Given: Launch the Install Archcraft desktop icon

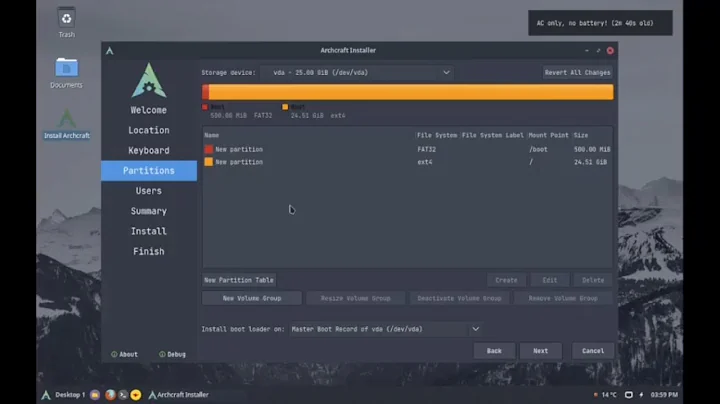Looking at the screenshot, I should point(67,123).
